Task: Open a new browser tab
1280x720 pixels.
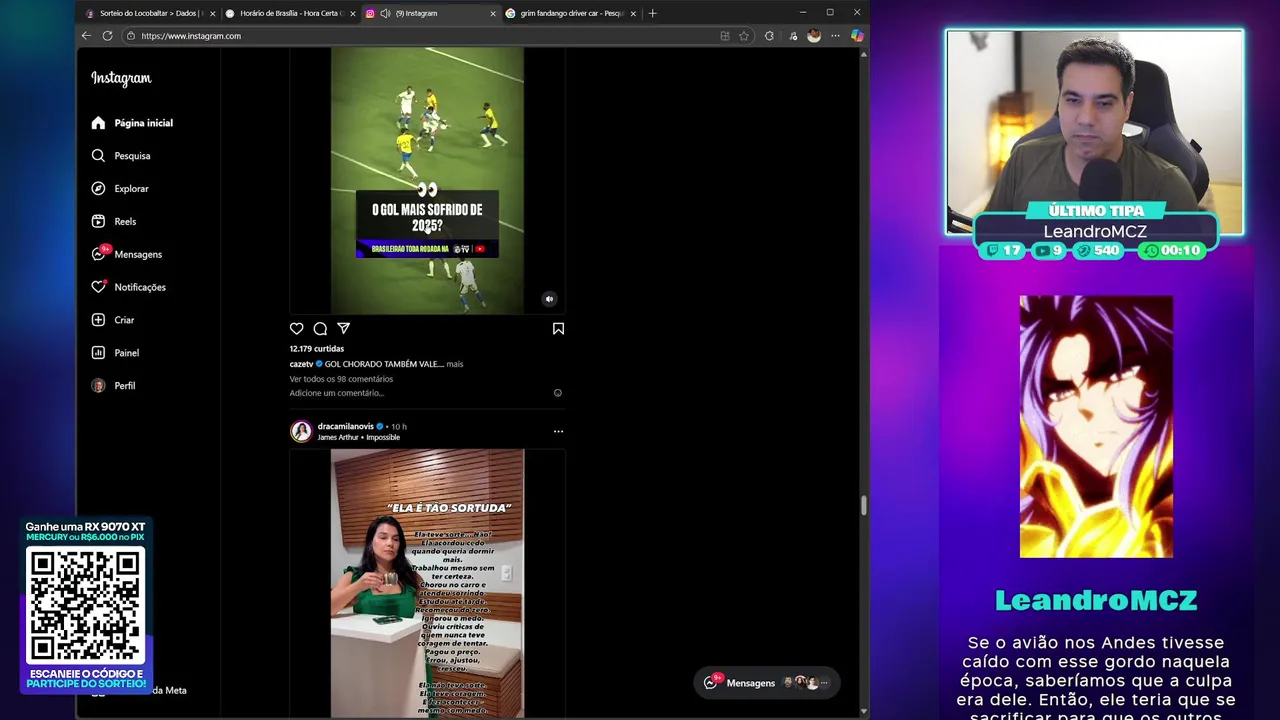Action: point(652,13)
